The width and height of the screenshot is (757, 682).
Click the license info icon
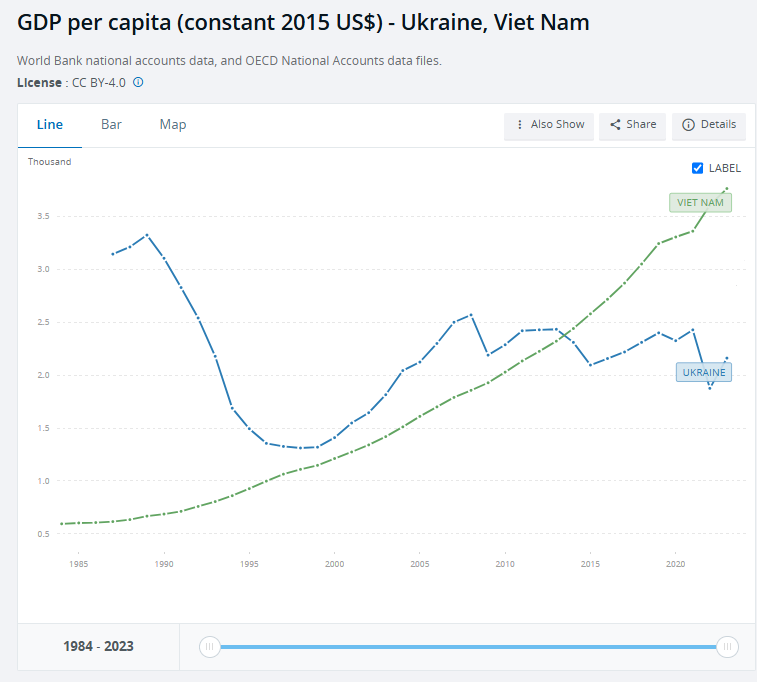[138, 82]
